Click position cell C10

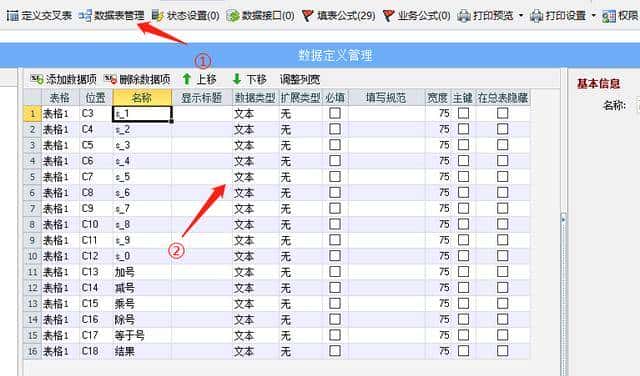click(96, 224)
